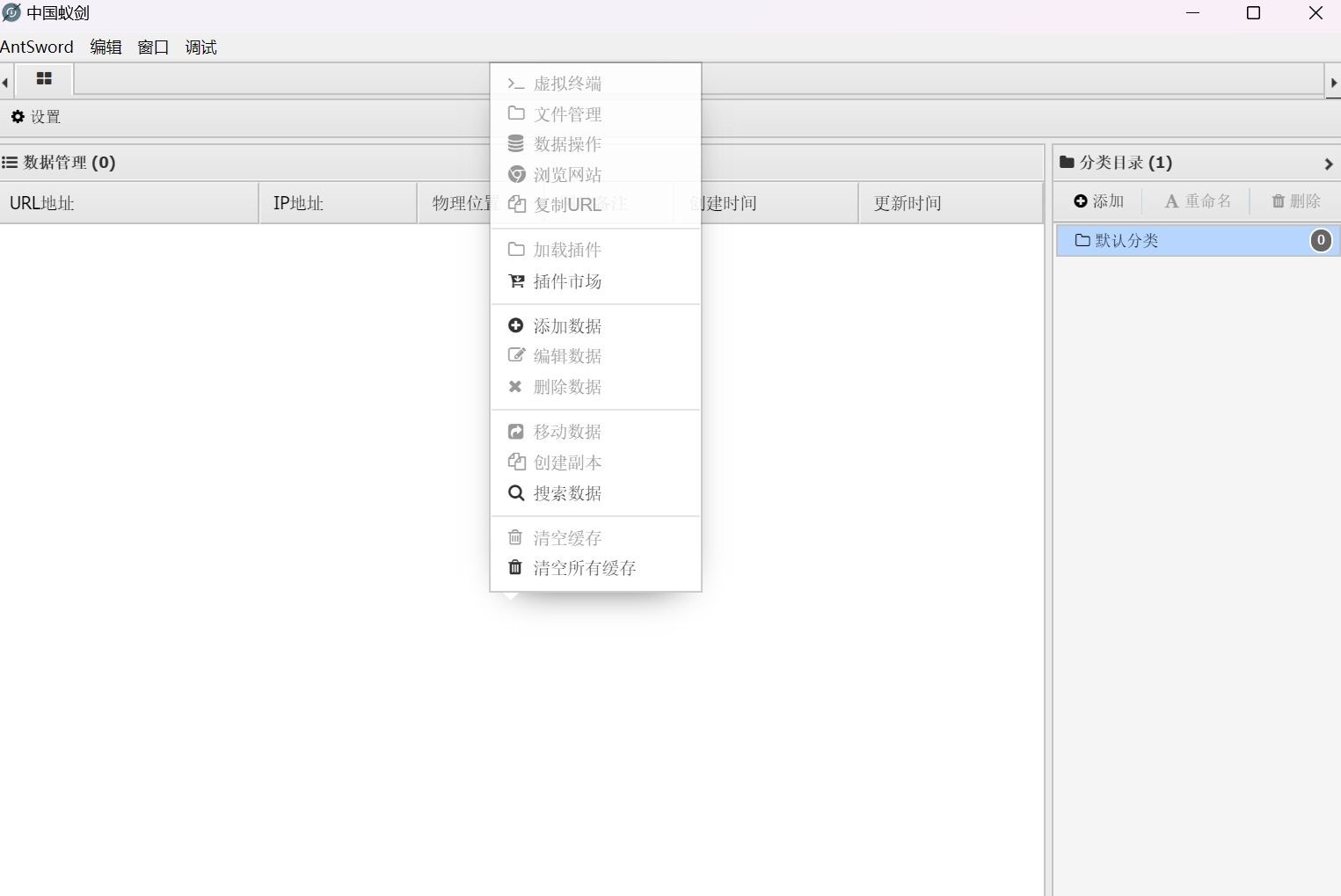Open 插件市场 from the context menu

(595, 281)
